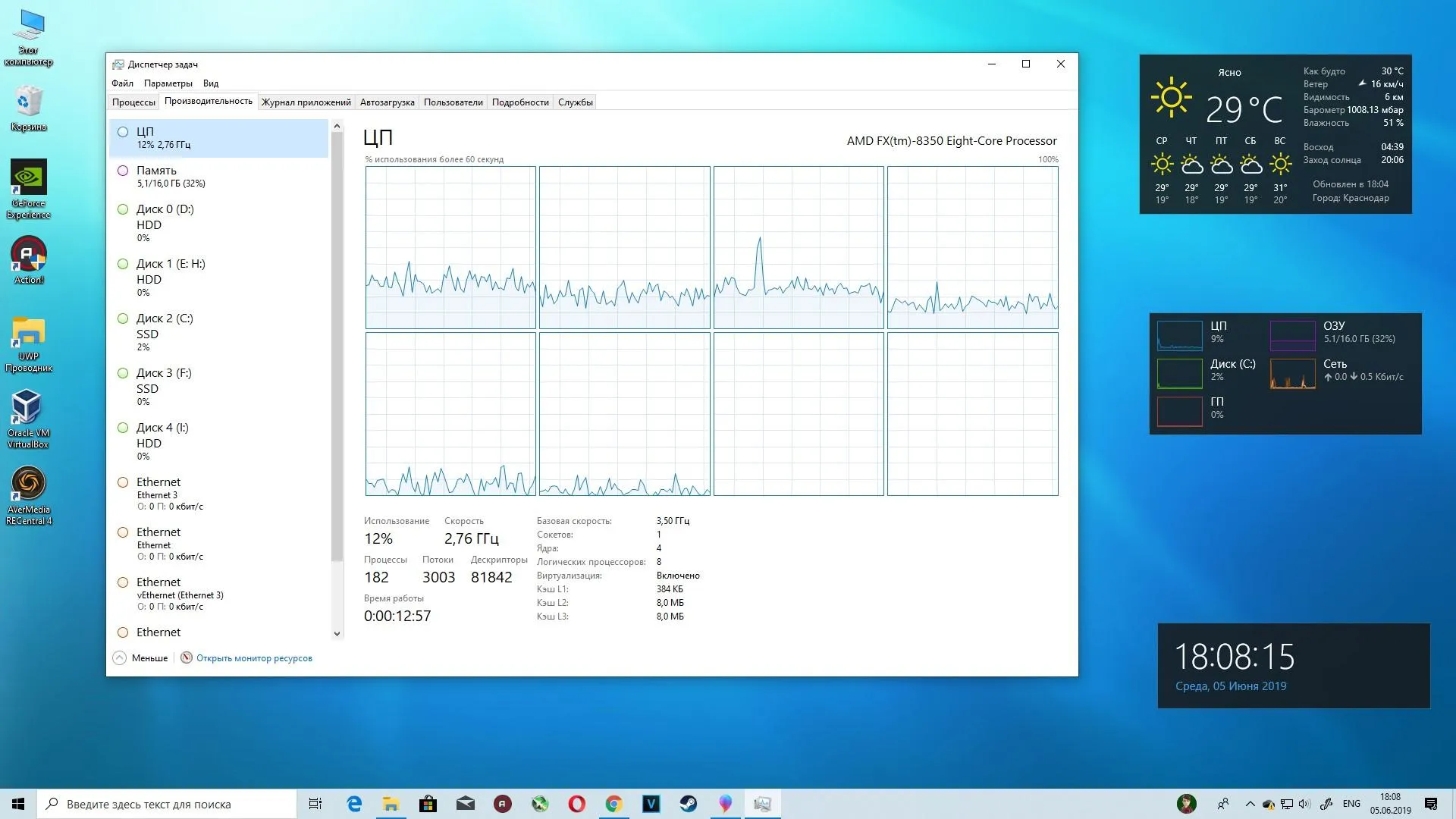Expand hidden system tray icons chevron

1250,804
